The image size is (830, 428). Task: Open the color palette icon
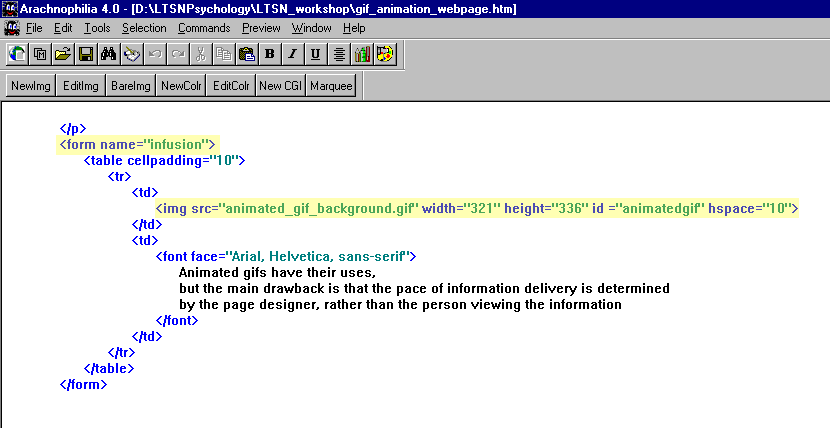pyautogui.click(x=384, y=54)
